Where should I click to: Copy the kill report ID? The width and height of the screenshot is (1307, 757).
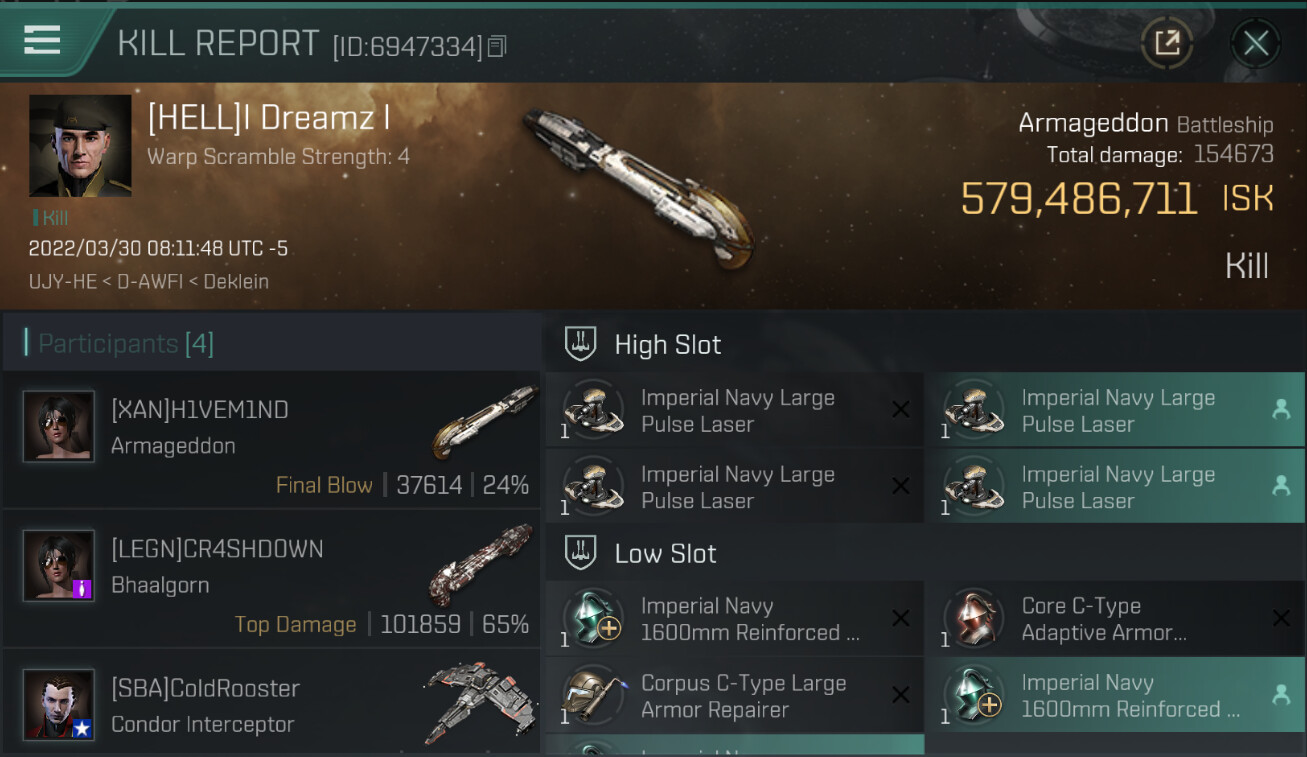(498, 46)
